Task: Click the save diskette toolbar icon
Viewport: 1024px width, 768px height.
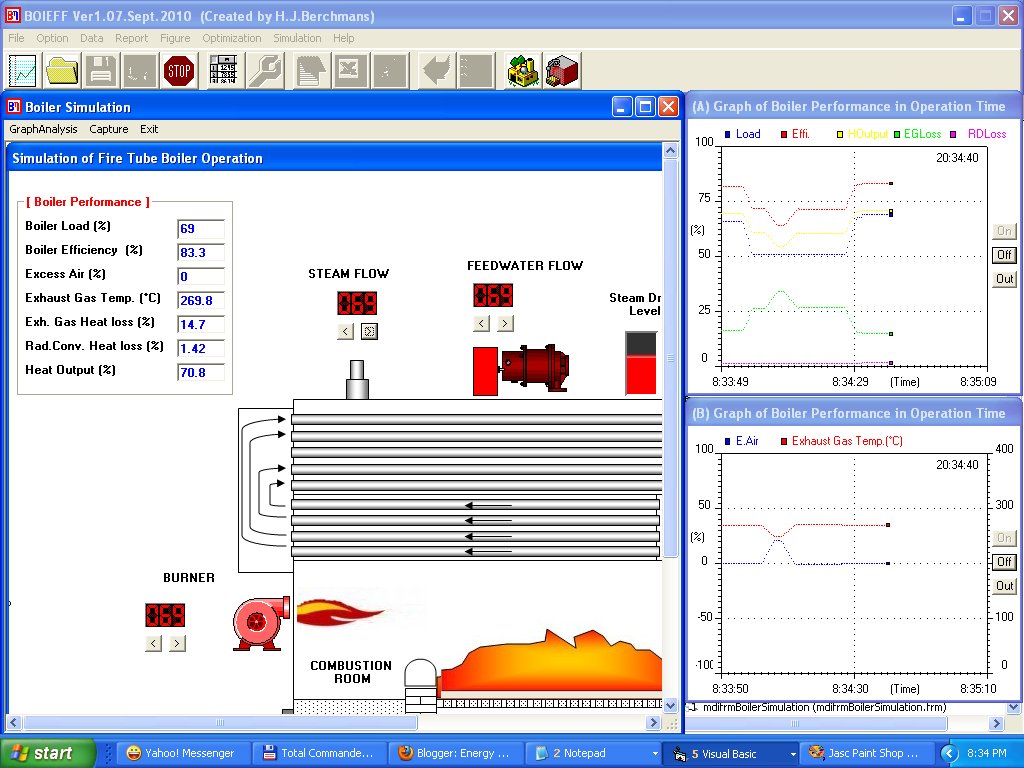Action: click(x=101, y=70)
